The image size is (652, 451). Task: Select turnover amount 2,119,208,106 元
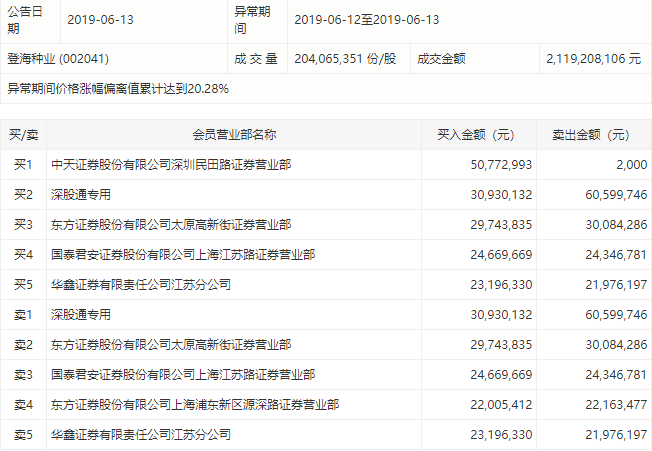pyautogui.click(x=593, y=59)
